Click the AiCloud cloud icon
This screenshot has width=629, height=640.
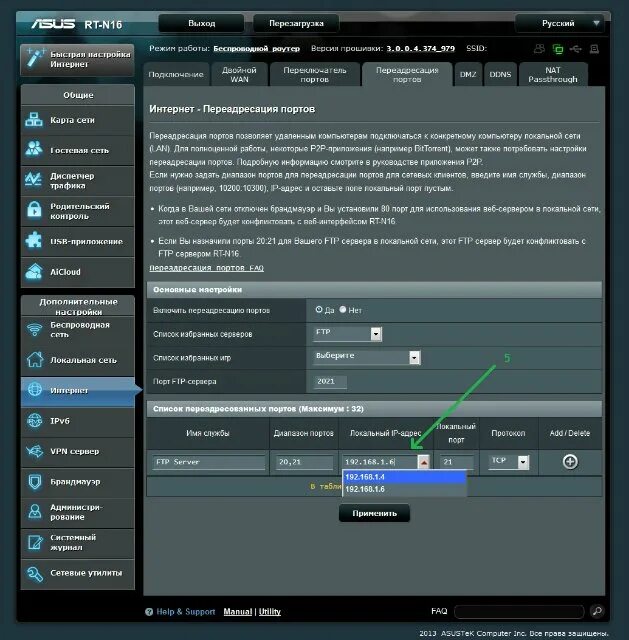click(34, 271)
